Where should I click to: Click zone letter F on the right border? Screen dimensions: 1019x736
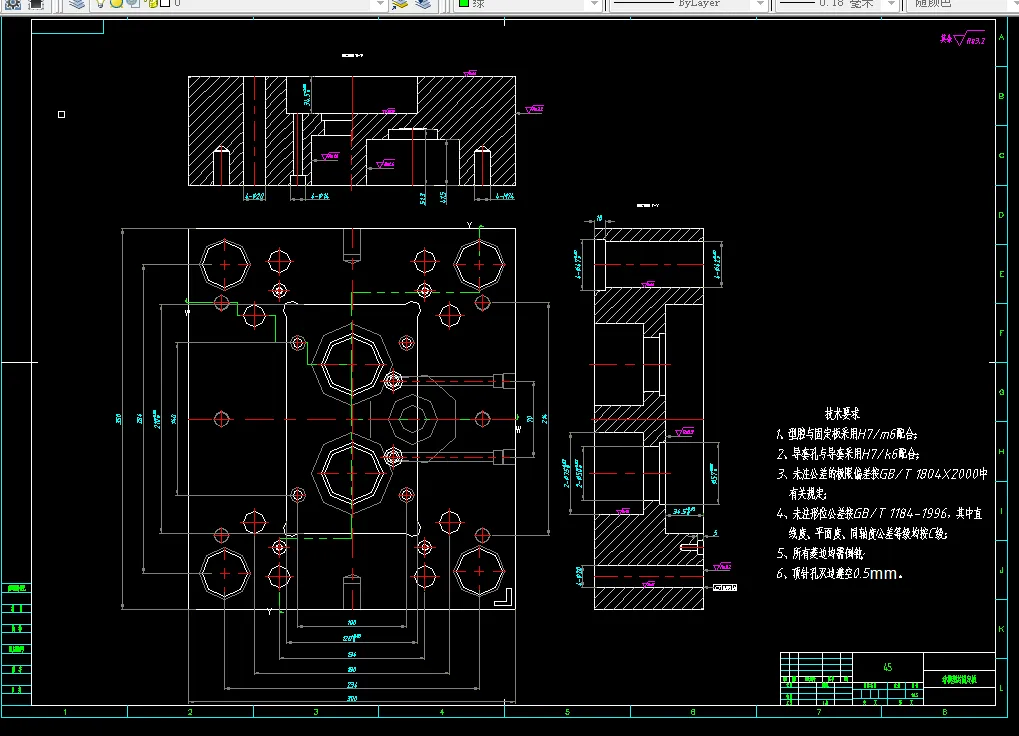(x=1001, y=333)
